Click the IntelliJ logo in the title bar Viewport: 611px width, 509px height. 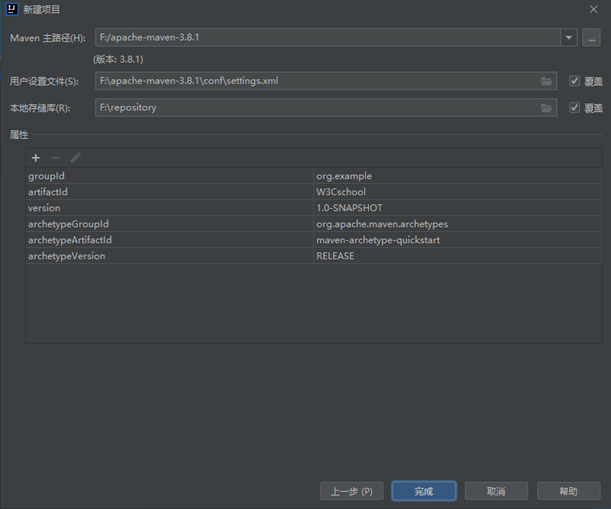(x=11, y=9)
